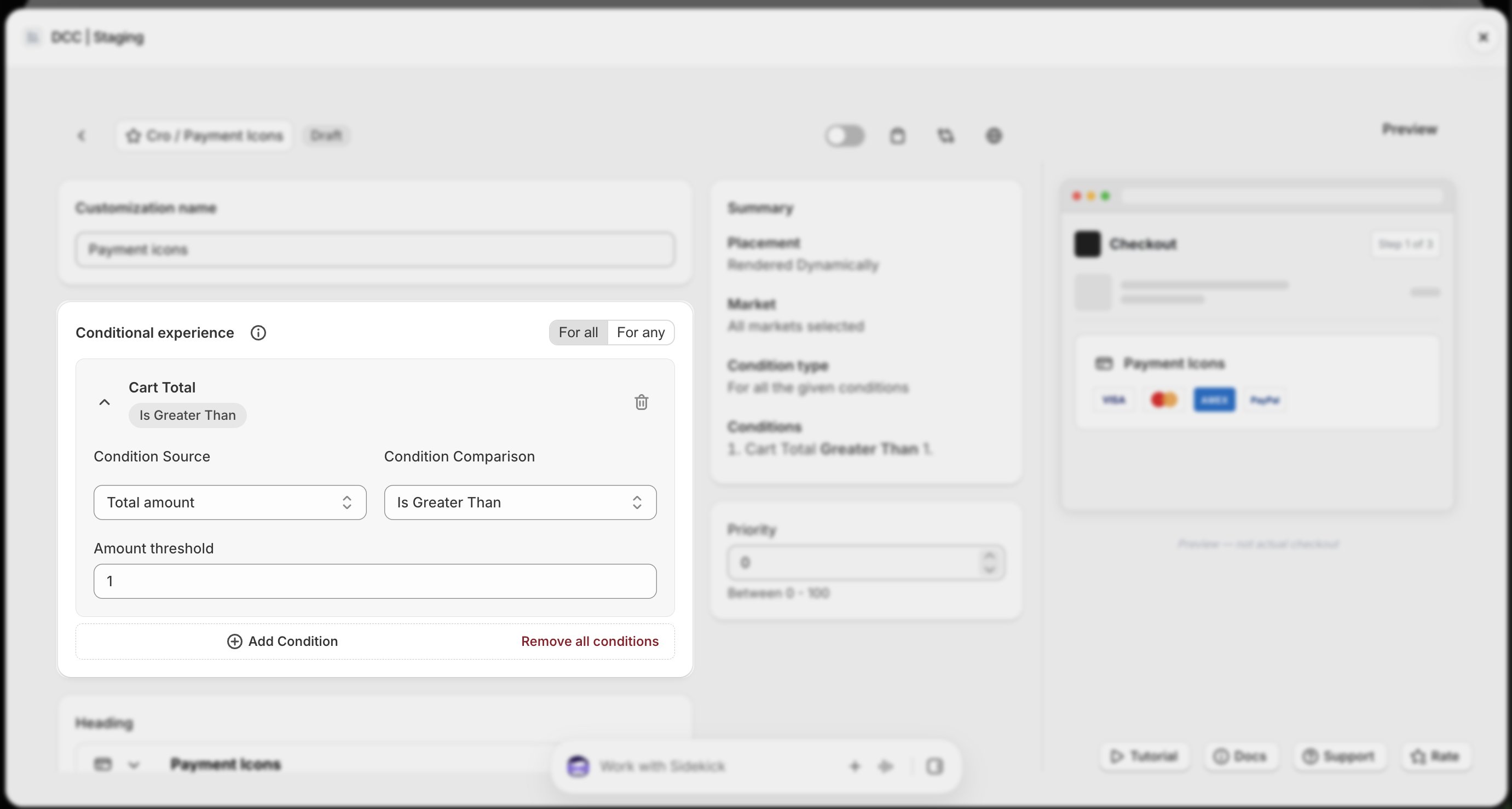The image size is (1512, 809).
Task: Click the DCC | Staging app icon
Action: [32, 38]
